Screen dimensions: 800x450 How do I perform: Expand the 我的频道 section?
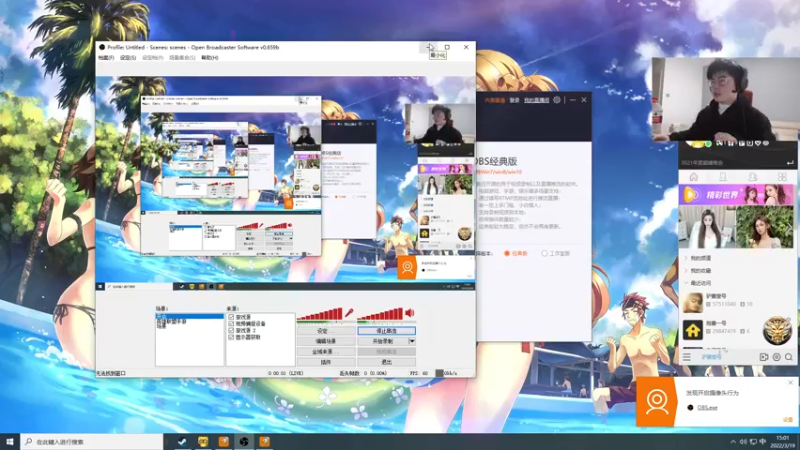tap(686, 258)
